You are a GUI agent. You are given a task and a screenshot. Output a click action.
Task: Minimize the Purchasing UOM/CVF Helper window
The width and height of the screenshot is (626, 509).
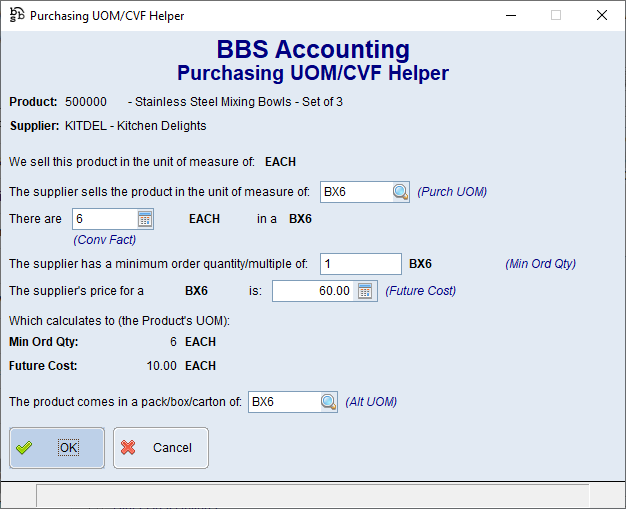(x=511, y=16)
